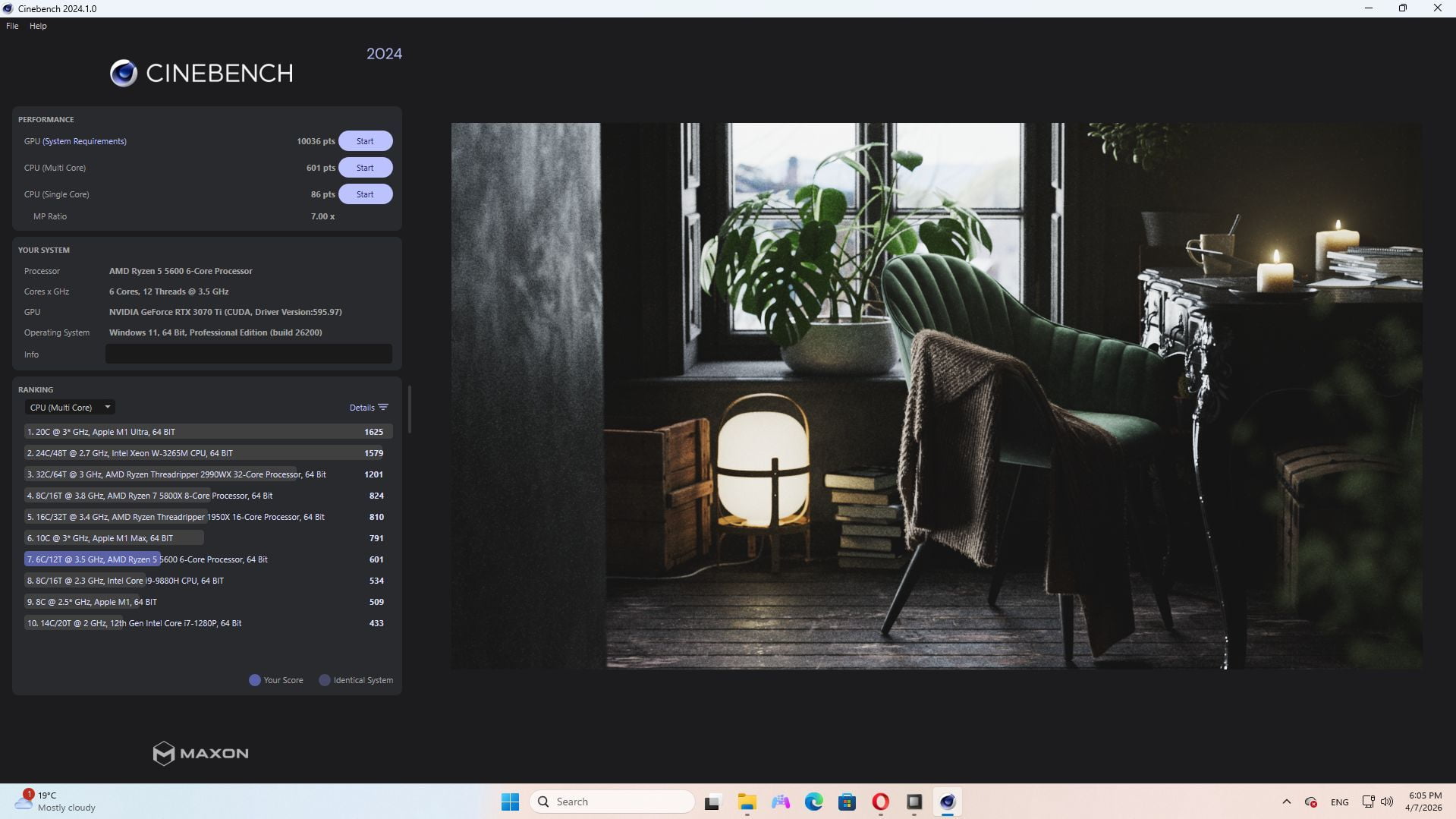Click the ranking list scrollbar
The width and height of the screenshot is (1456, 819).
point(410,410)
